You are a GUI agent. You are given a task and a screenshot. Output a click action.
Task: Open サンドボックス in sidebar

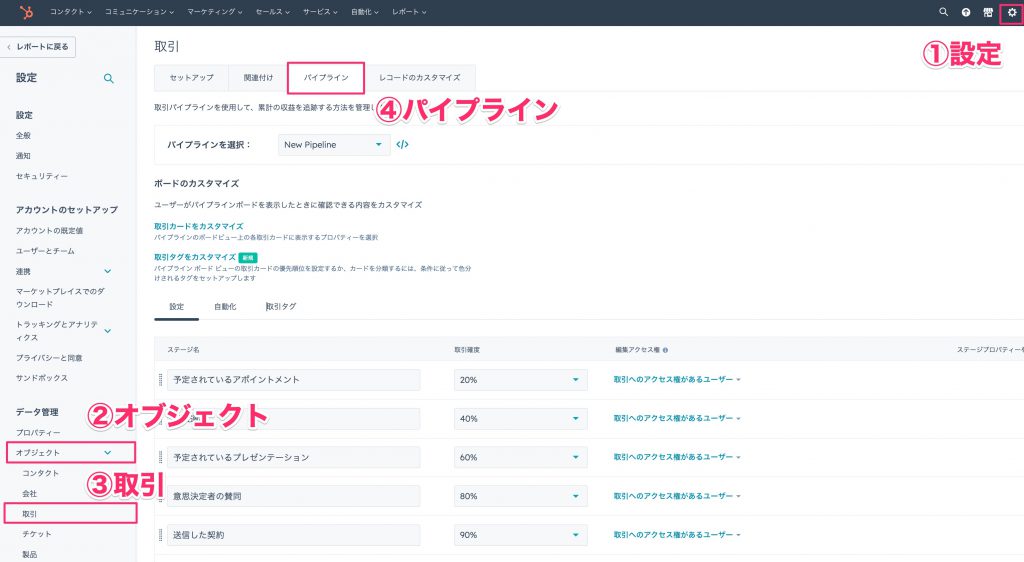pyautogui.click(x=42, y=378)
